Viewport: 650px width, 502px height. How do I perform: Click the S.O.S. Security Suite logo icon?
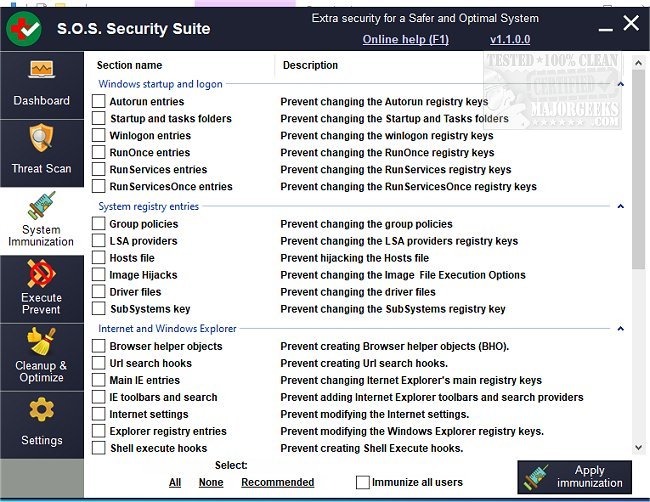[x=26, y=27]
